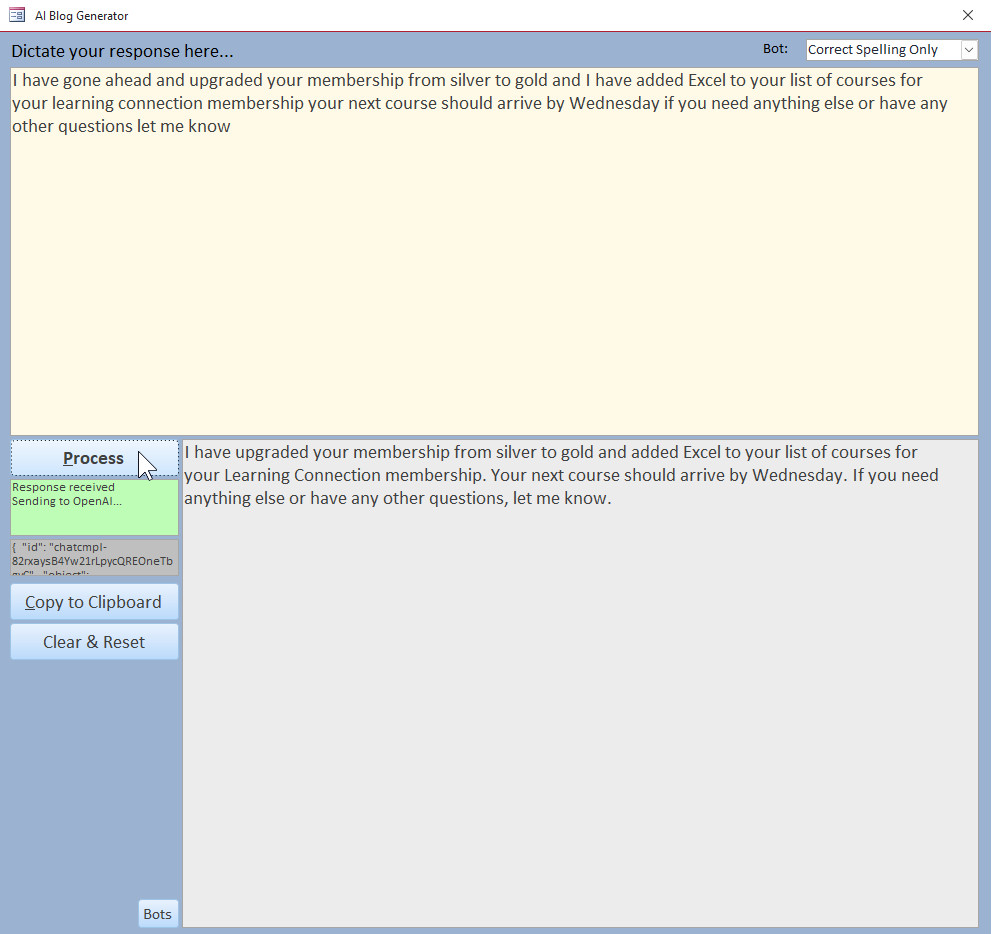Expand the Bot dropdown arrow

pos(968,50)
